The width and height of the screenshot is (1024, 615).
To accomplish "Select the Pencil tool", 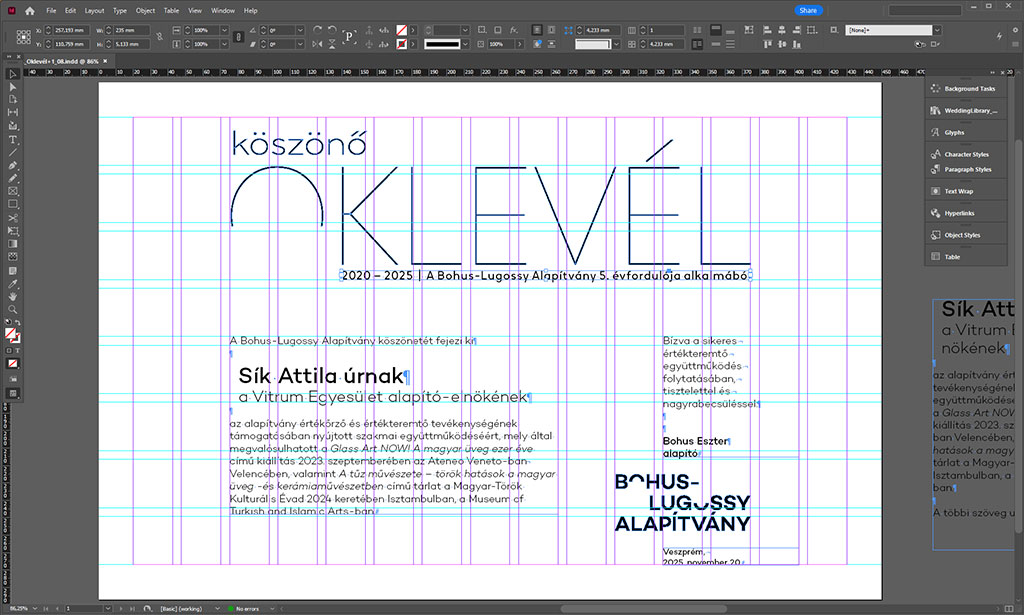I will [x=12, y=178].
